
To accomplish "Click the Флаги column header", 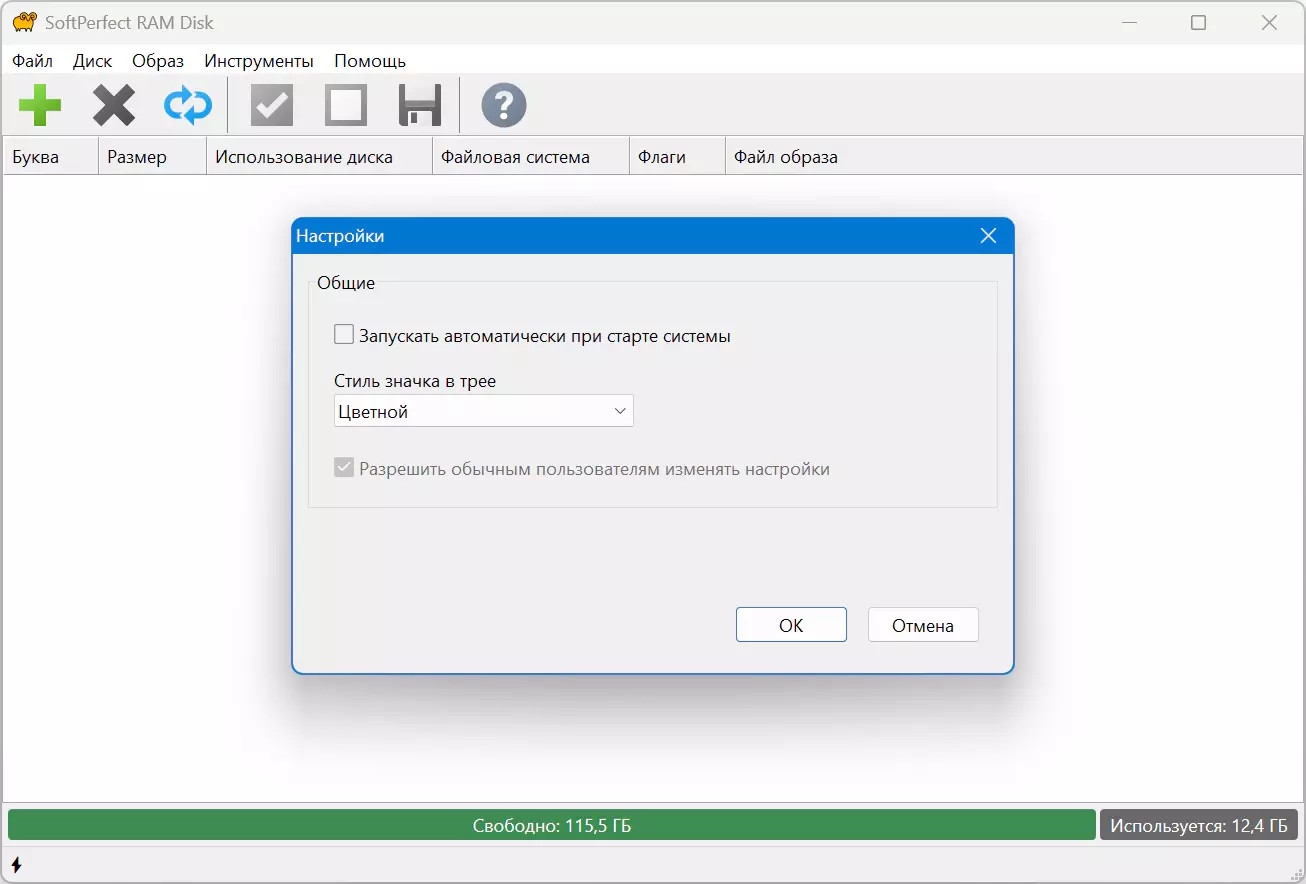I will pos(676,157).
